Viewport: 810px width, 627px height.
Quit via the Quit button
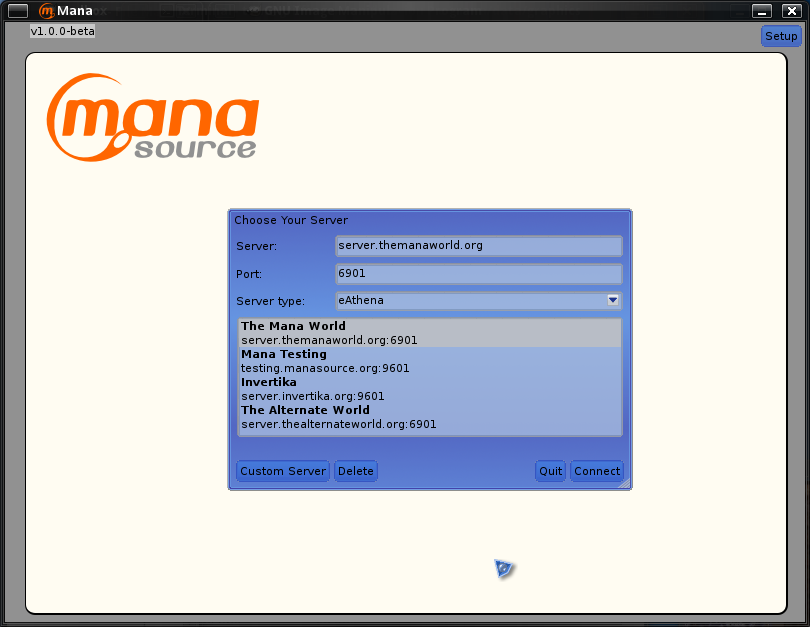(x=550, y=471)
